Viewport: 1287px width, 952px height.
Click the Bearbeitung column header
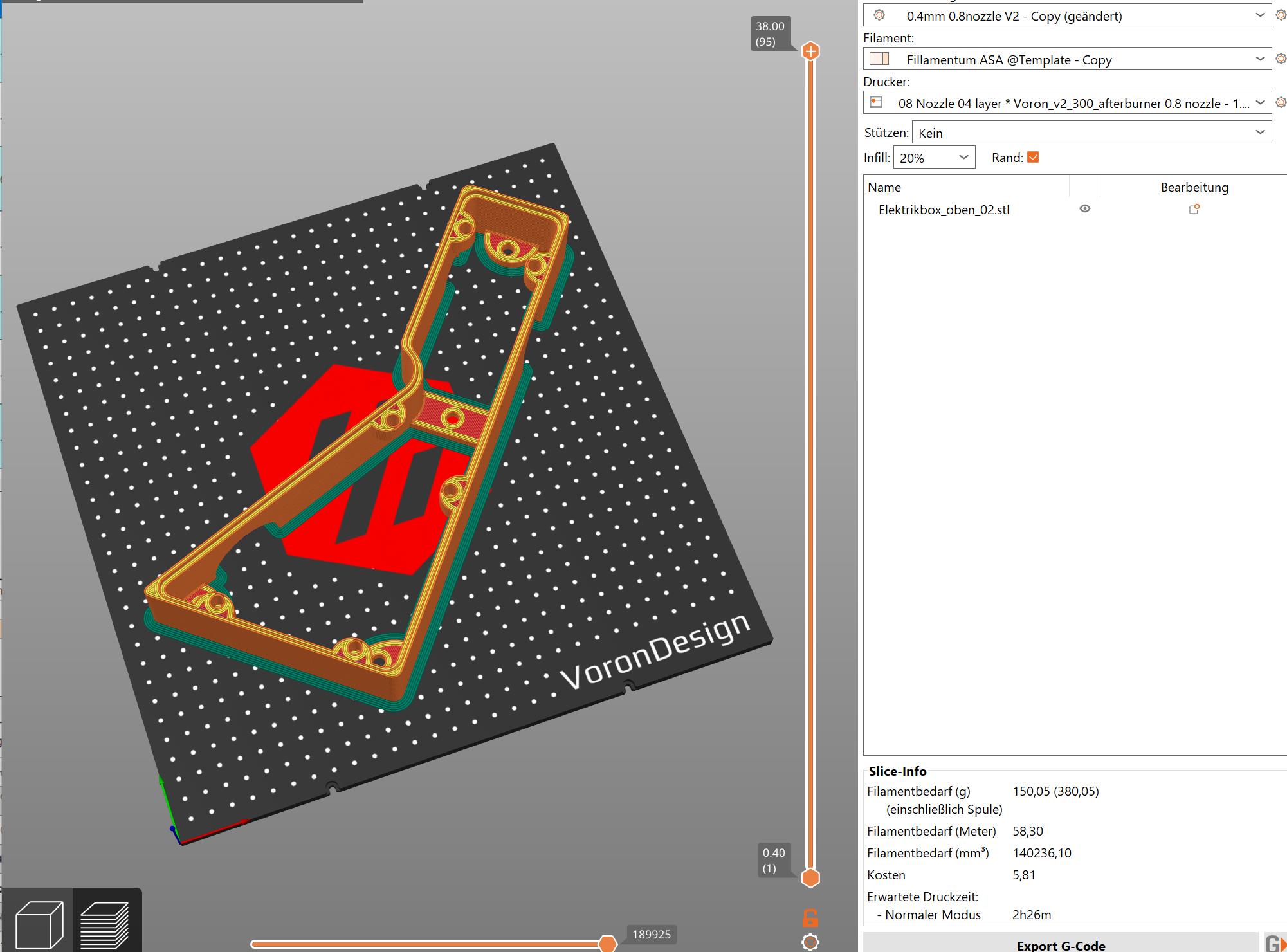[1194, 187]
